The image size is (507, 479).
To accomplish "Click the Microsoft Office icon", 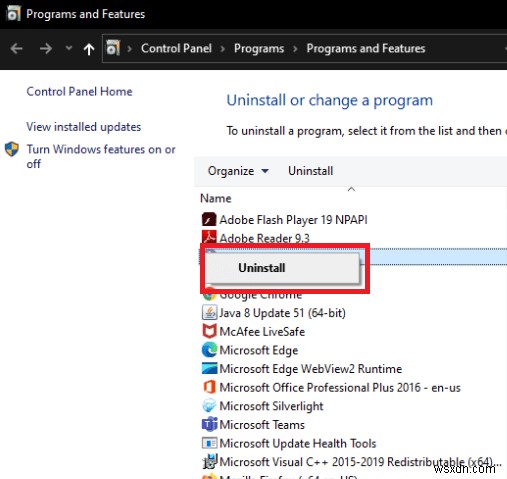I will point(209,387).
